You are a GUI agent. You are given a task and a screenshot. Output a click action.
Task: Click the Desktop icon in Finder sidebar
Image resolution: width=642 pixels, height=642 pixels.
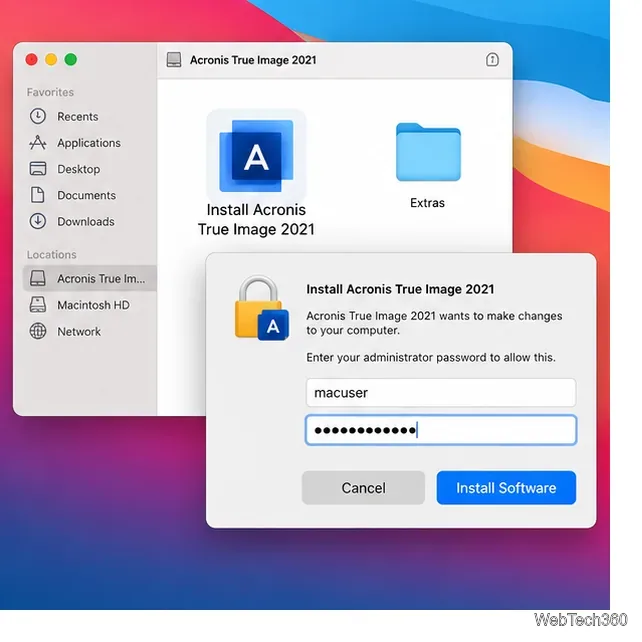tap(38, 169)
